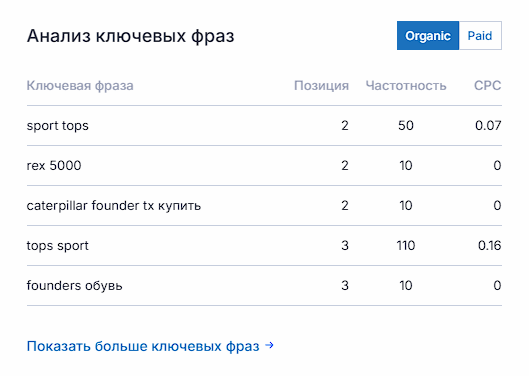Select the 'founders обувь' keyword
Viewport: 529px width, 376px height.
[75, 286]
